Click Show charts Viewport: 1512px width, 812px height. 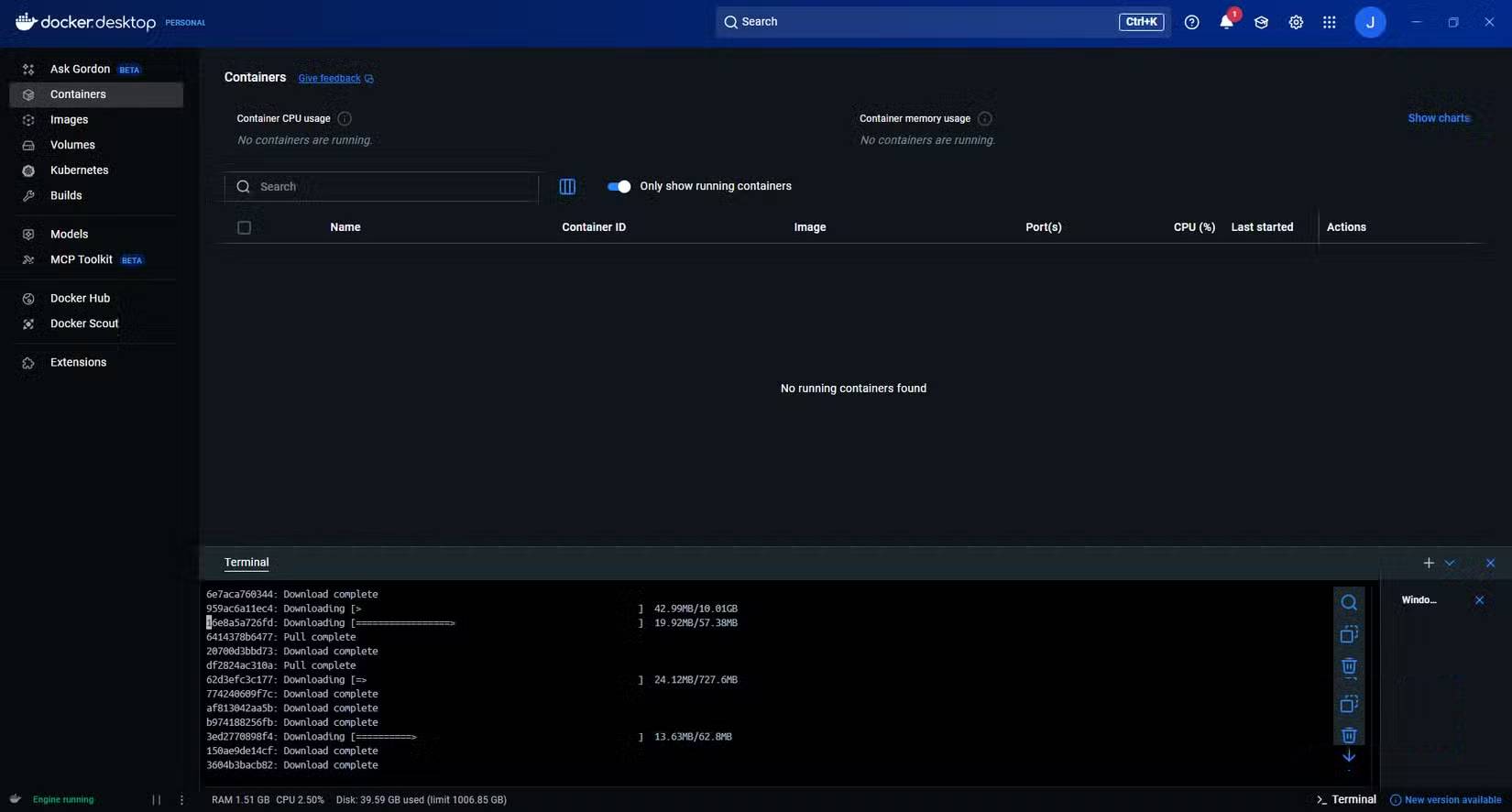pyautogui.click(x=1439, y=118)
